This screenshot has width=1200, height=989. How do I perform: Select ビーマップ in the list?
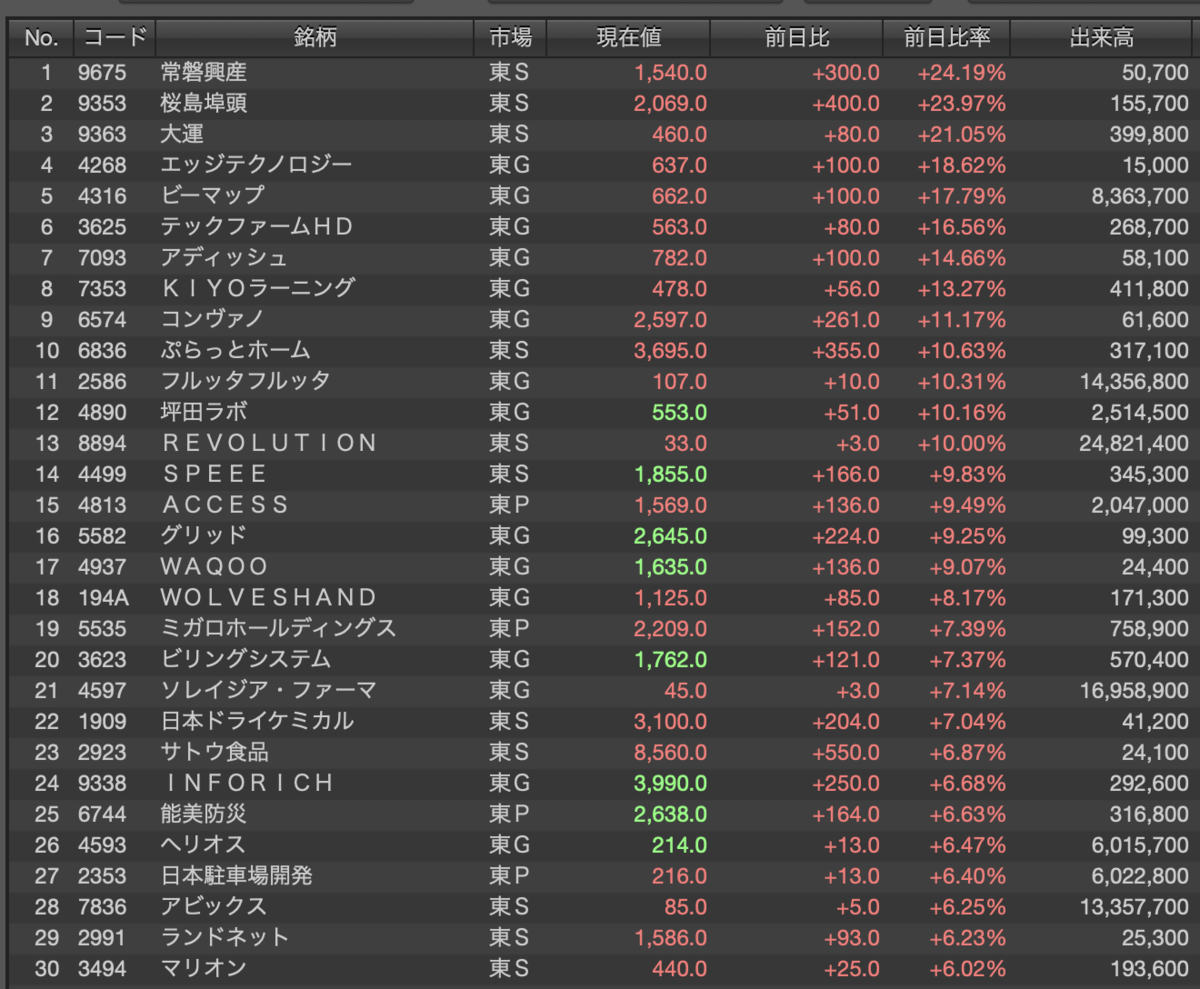(212, 196)
